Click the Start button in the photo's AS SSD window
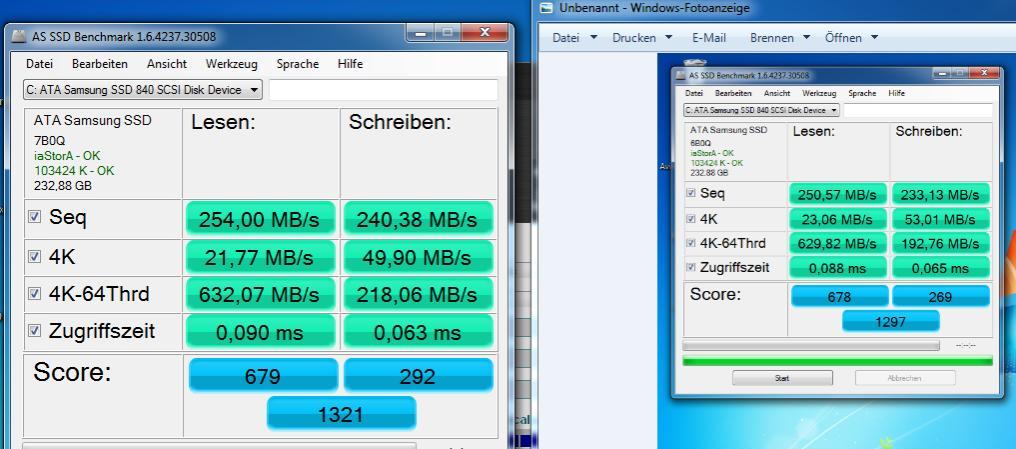 click(782, 378)
